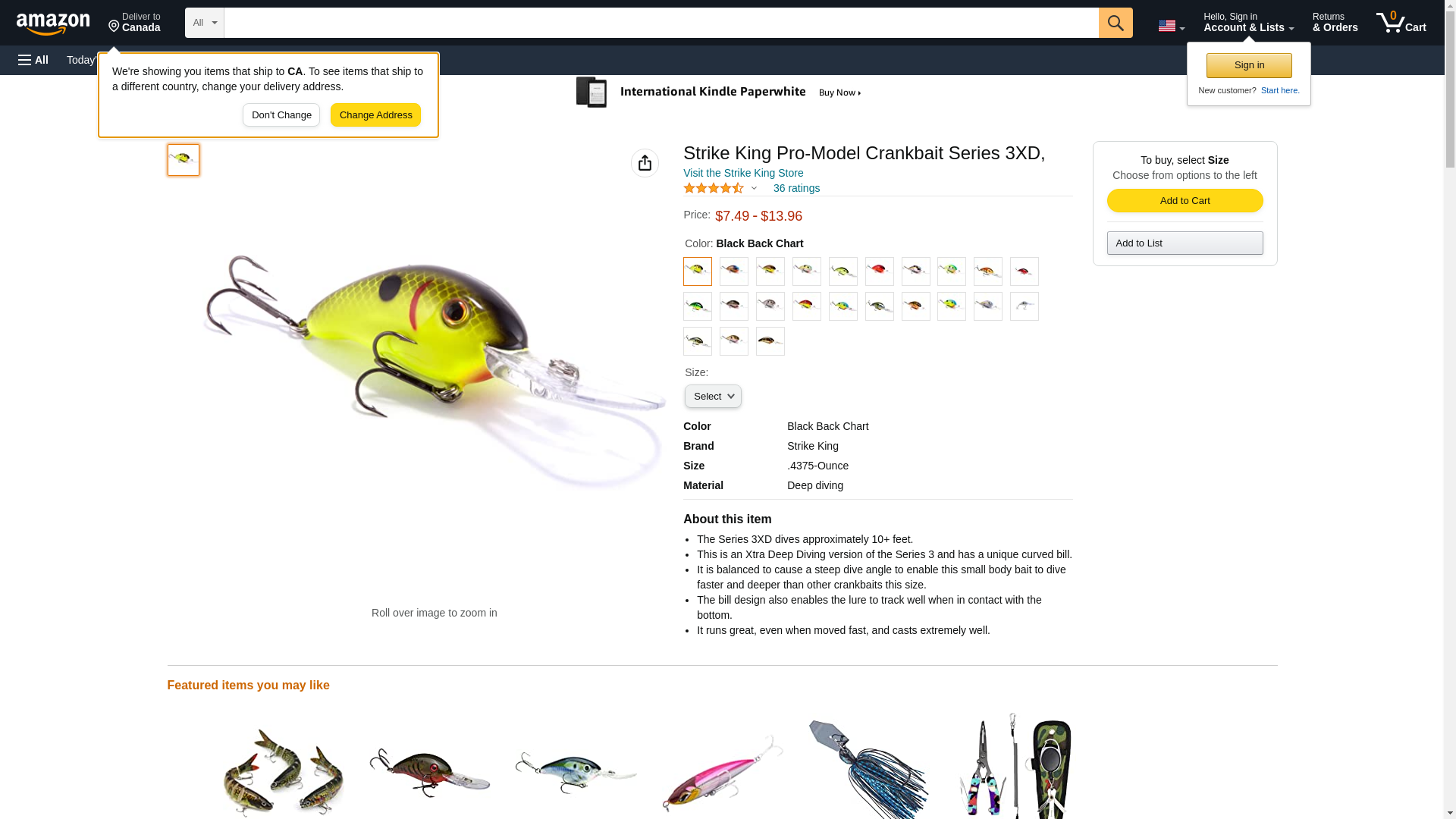The image size is (1456, 819).
Task: Open the US flag language selector
Action: point(1171,26)
